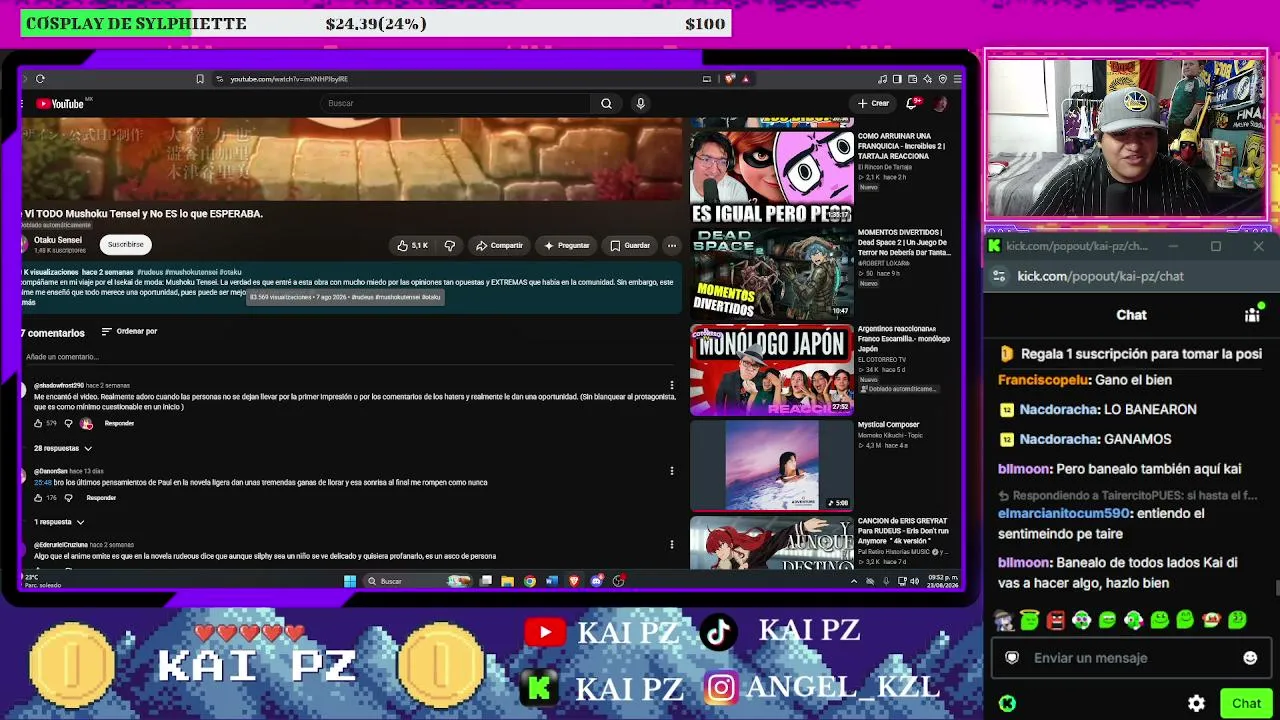Open options menu for @shadowfrost290 comment

tap(672, 385)
